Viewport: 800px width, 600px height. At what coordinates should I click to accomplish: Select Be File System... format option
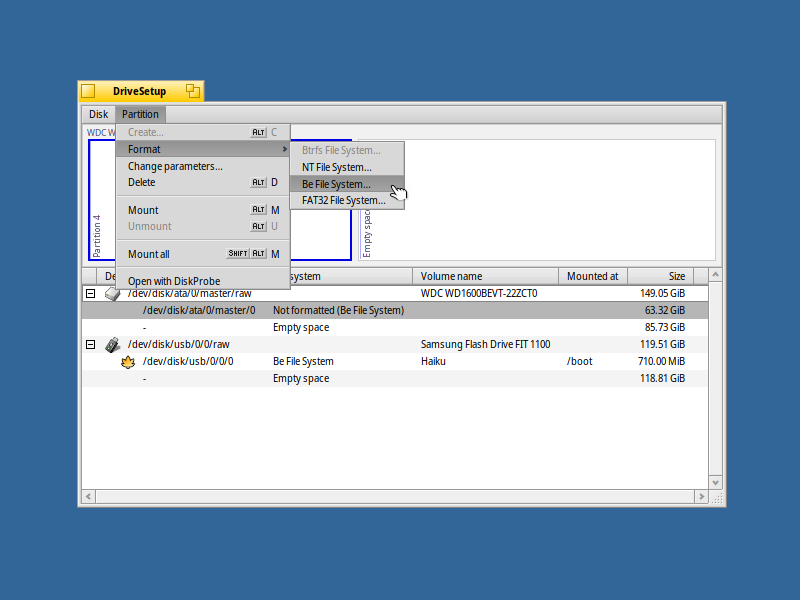point(347,184)
